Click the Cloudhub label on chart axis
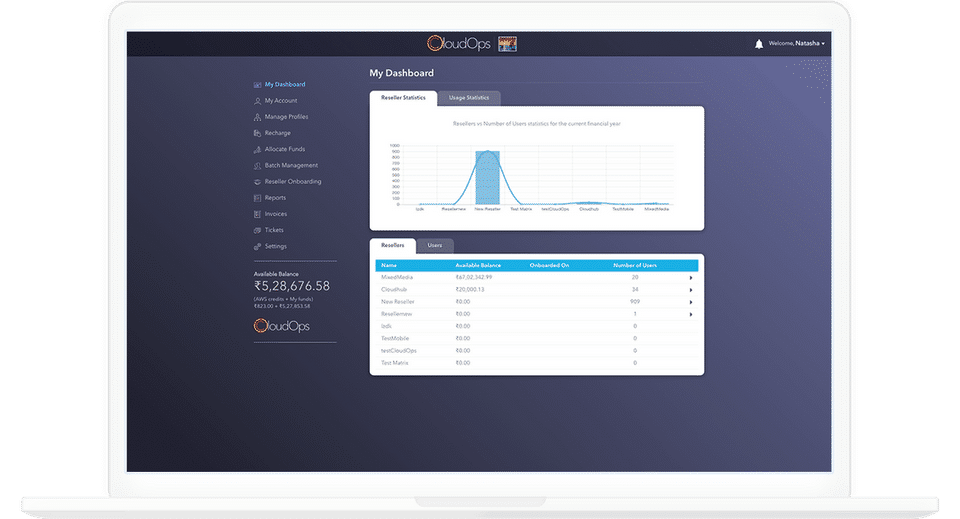Viewport: 960px width, 519px height. coord(589,209)
